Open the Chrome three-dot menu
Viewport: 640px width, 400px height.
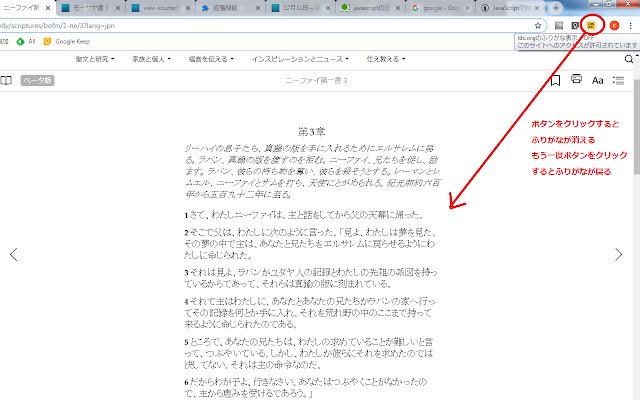[x=630, y=26]
